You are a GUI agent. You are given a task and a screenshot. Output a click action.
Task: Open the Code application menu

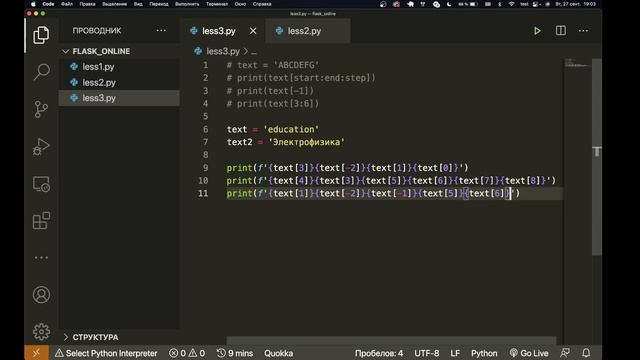tap(48, 4)
